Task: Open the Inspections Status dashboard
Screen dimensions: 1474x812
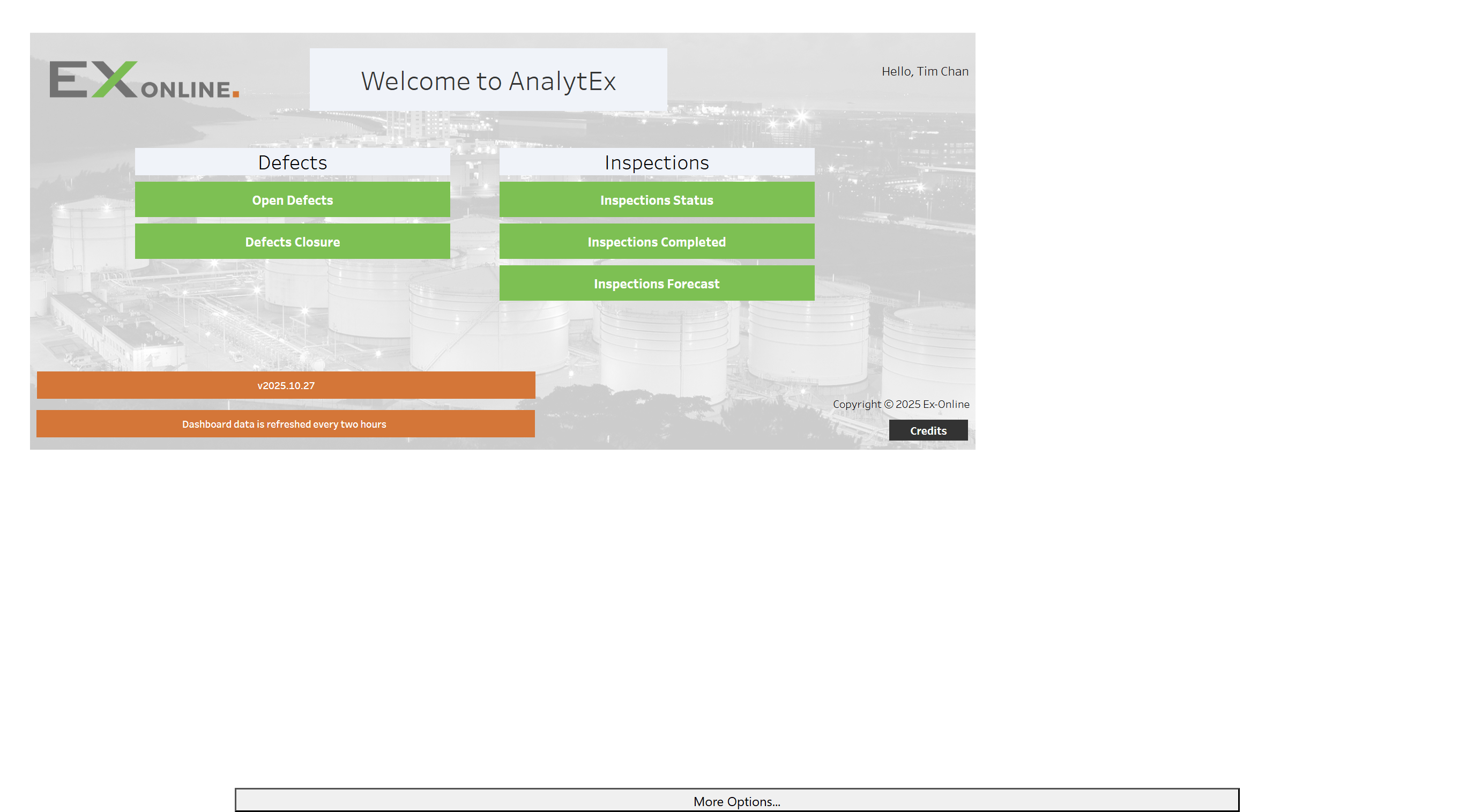Action: (657, 200)
